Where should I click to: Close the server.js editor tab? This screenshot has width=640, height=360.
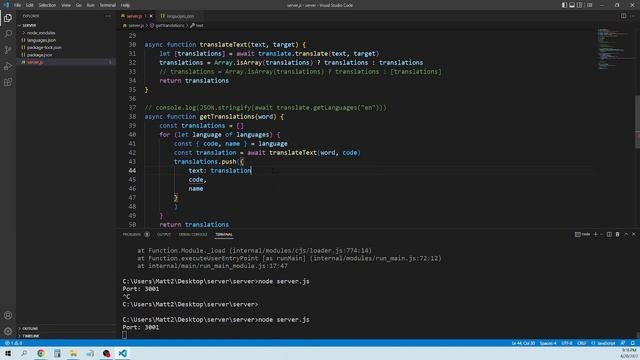151,16
